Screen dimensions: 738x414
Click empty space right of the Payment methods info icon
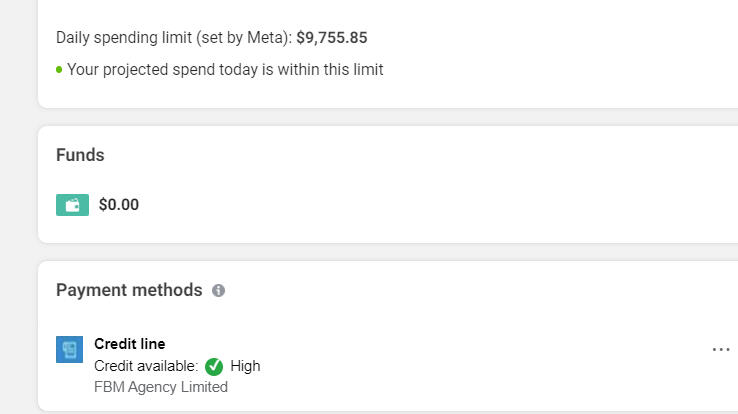pyautogui.click(x=471, y=290)
